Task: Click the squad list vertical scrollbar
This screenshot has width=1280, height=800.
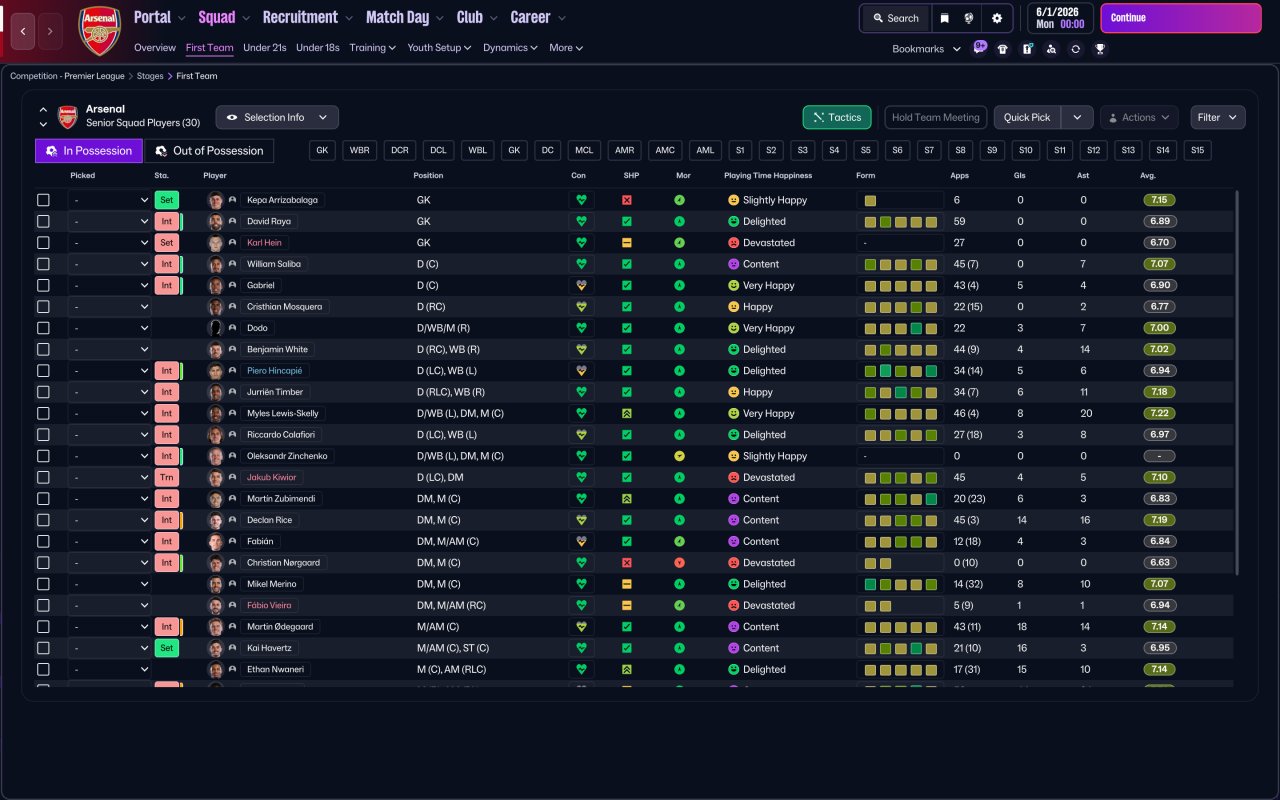Action: [1238, 383]
